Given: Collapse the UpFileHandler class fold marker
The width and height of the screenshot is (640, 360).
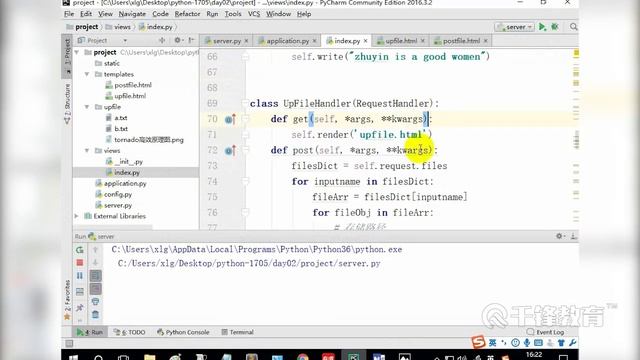Looking at the screenshot, I should point(245,103).
